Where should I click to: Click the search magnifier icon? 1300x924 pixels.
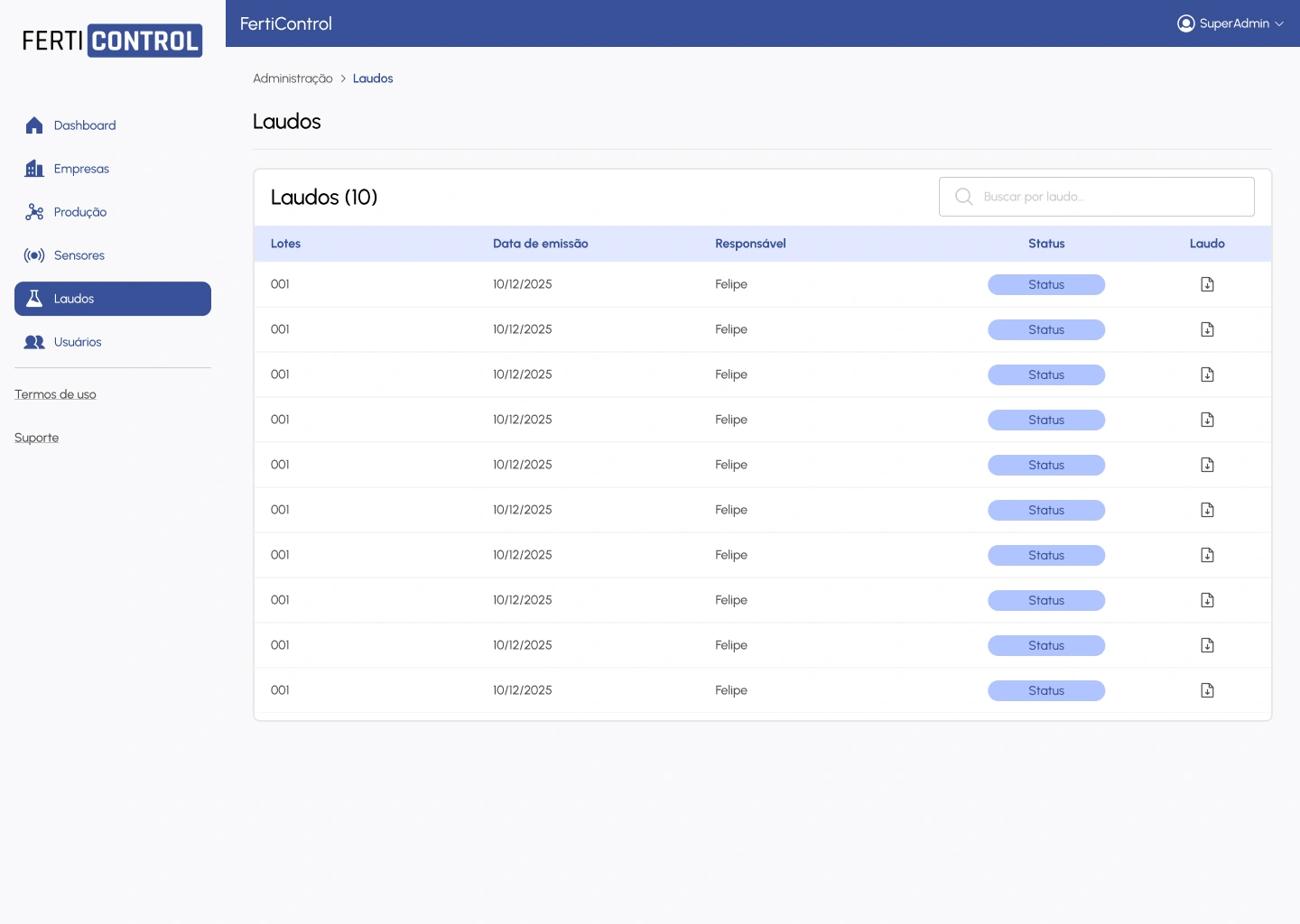(963, 197)
